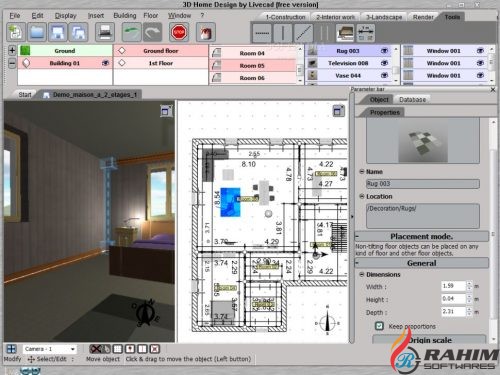Click the grid icon in the bottom toolbar
This screenshot has width=500, height=375.
[x=118, y=349]
